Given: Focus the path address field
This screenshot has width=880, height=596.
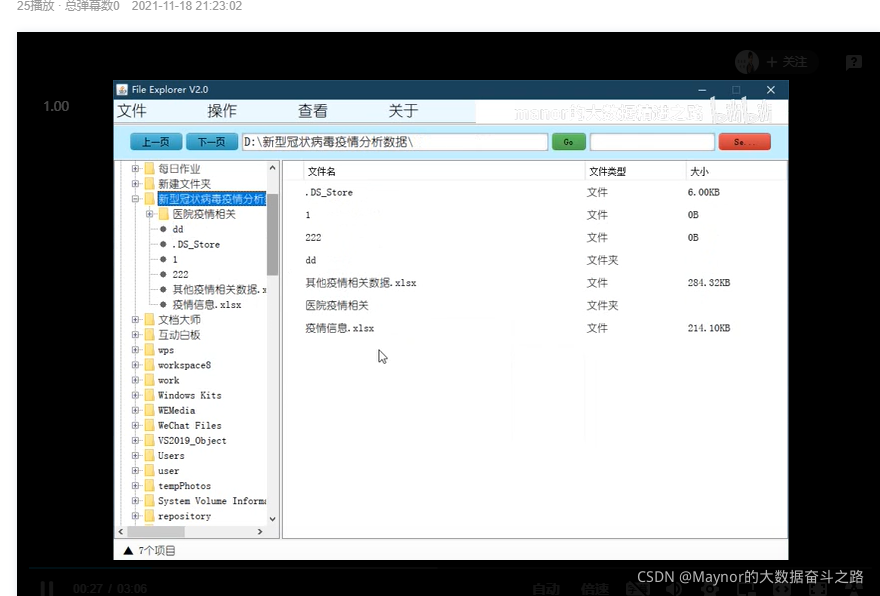Looking at the screenshot, I should coord(395,142).
